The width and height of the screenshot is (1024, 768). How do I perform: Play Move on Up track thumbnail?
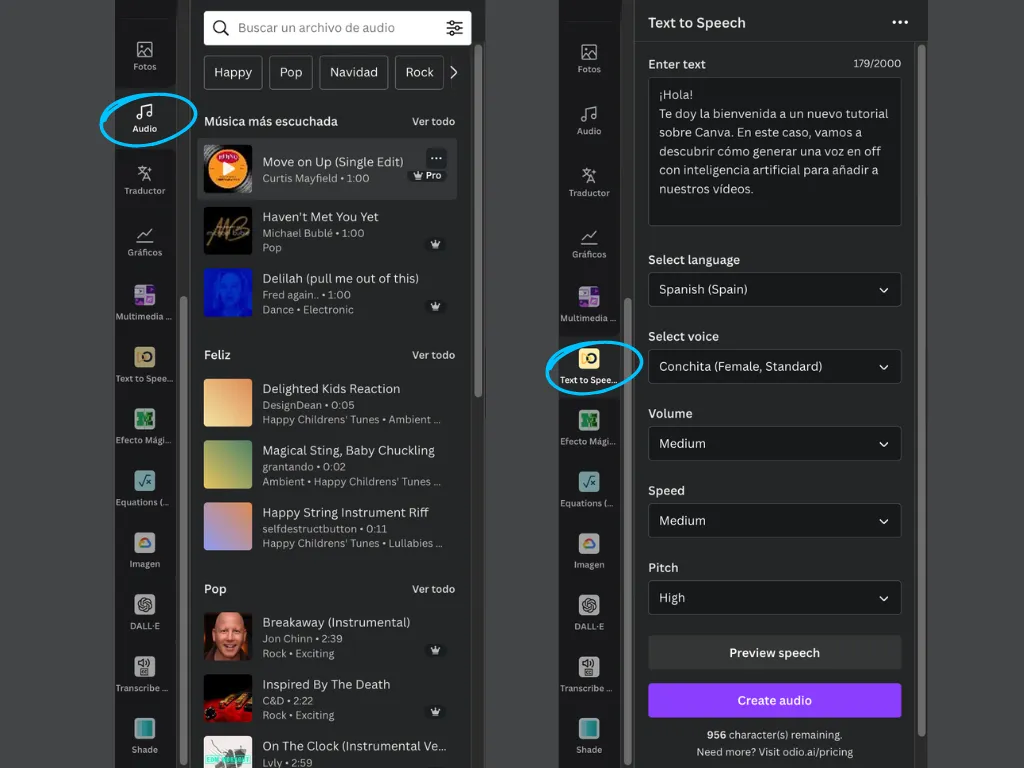pos(228,168)
